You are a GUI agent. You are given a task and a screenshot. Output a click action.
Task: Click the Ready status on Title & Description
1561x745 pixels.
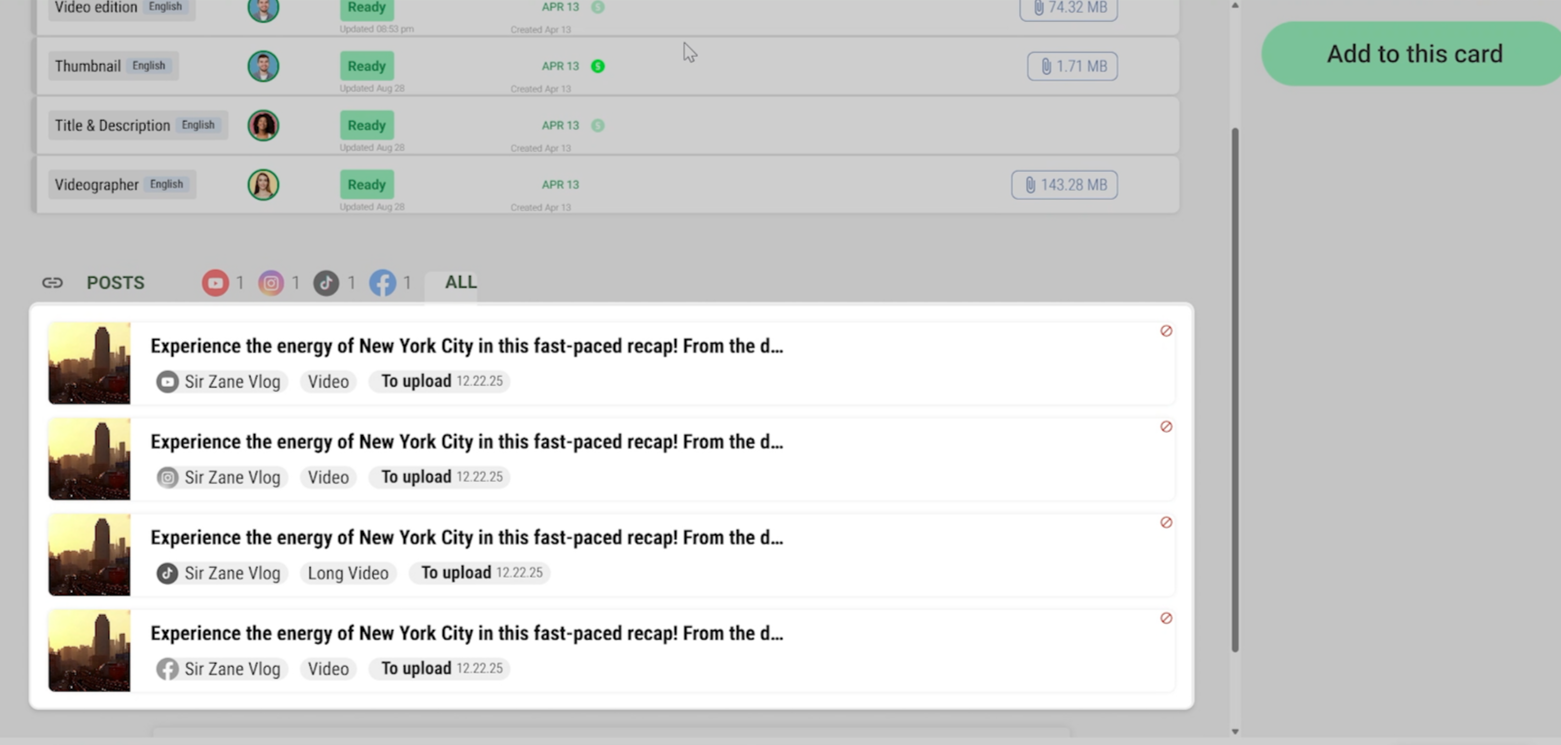pos(366,126)
